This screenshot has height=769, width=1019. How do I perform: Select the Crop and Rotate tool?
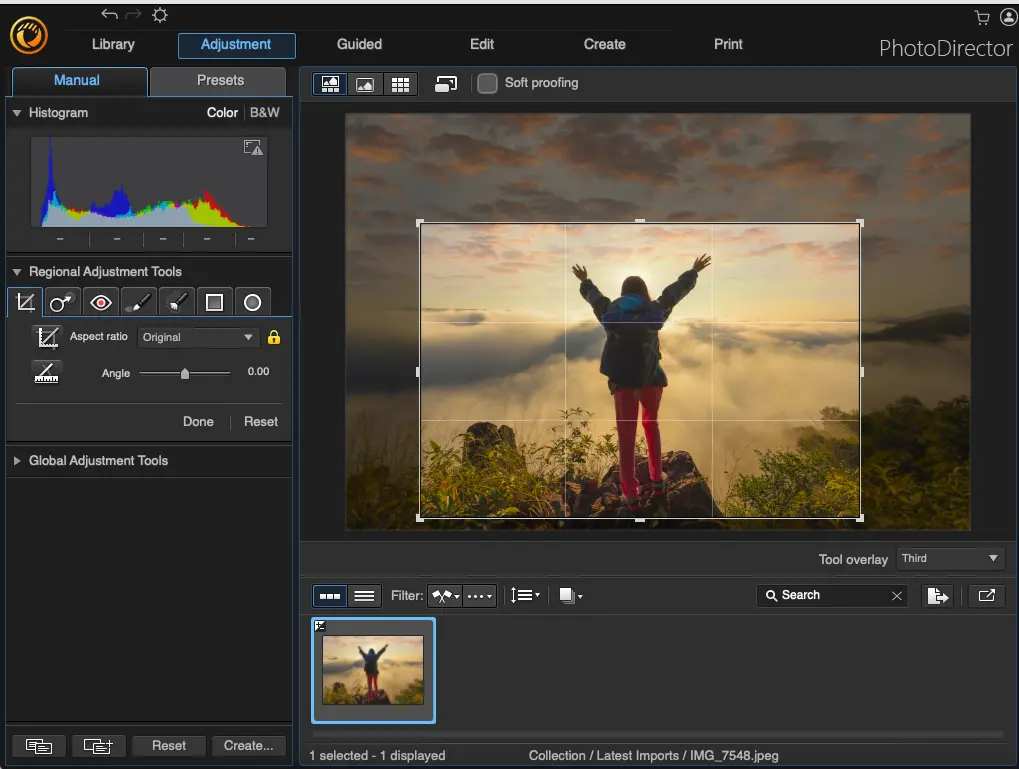[24, 301]
